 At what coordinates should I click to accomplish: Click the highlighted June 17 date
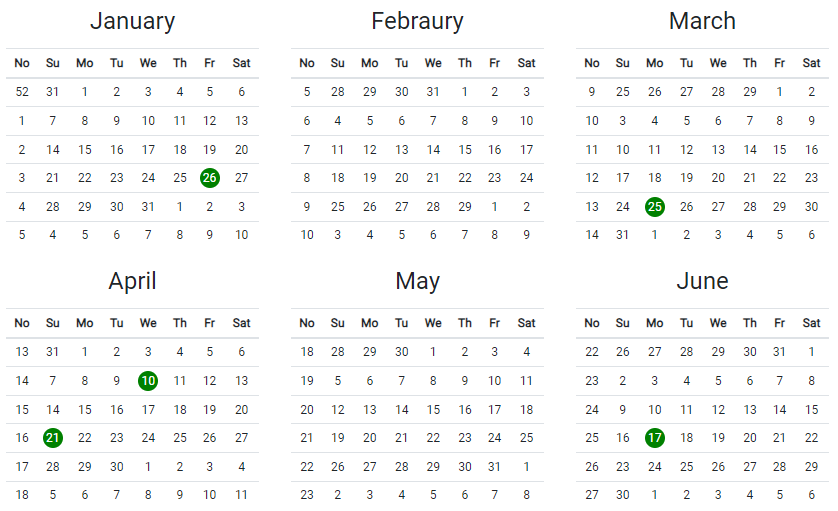click(x=655, y=438)
